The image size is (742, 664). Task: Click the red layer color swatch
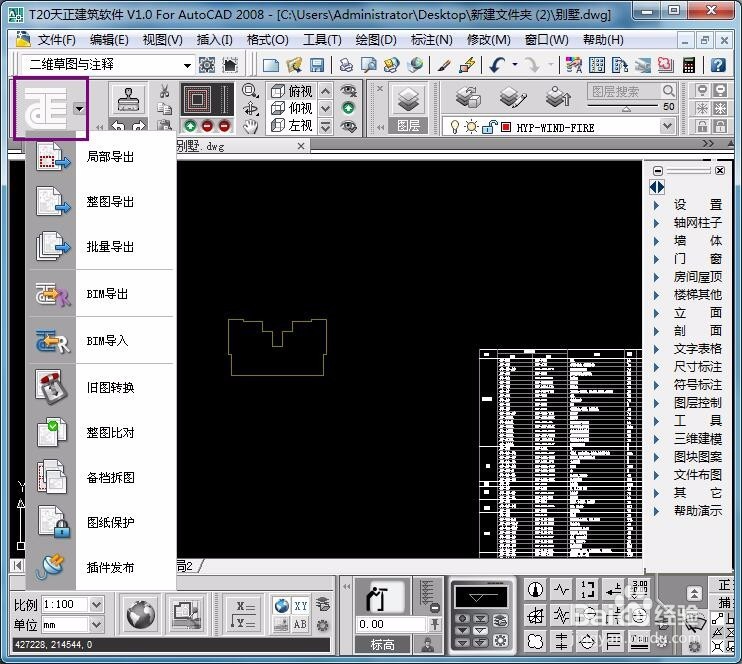(x=506, y=127)
